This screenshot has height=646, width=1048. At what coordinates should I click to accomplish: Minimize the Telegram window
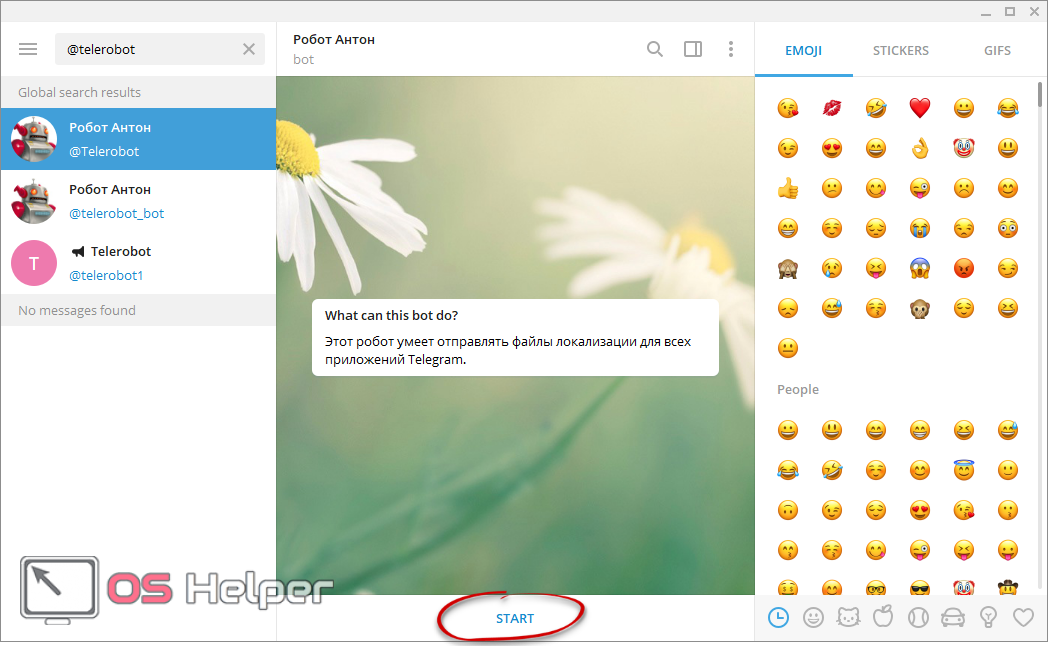[x=986, y=12]
